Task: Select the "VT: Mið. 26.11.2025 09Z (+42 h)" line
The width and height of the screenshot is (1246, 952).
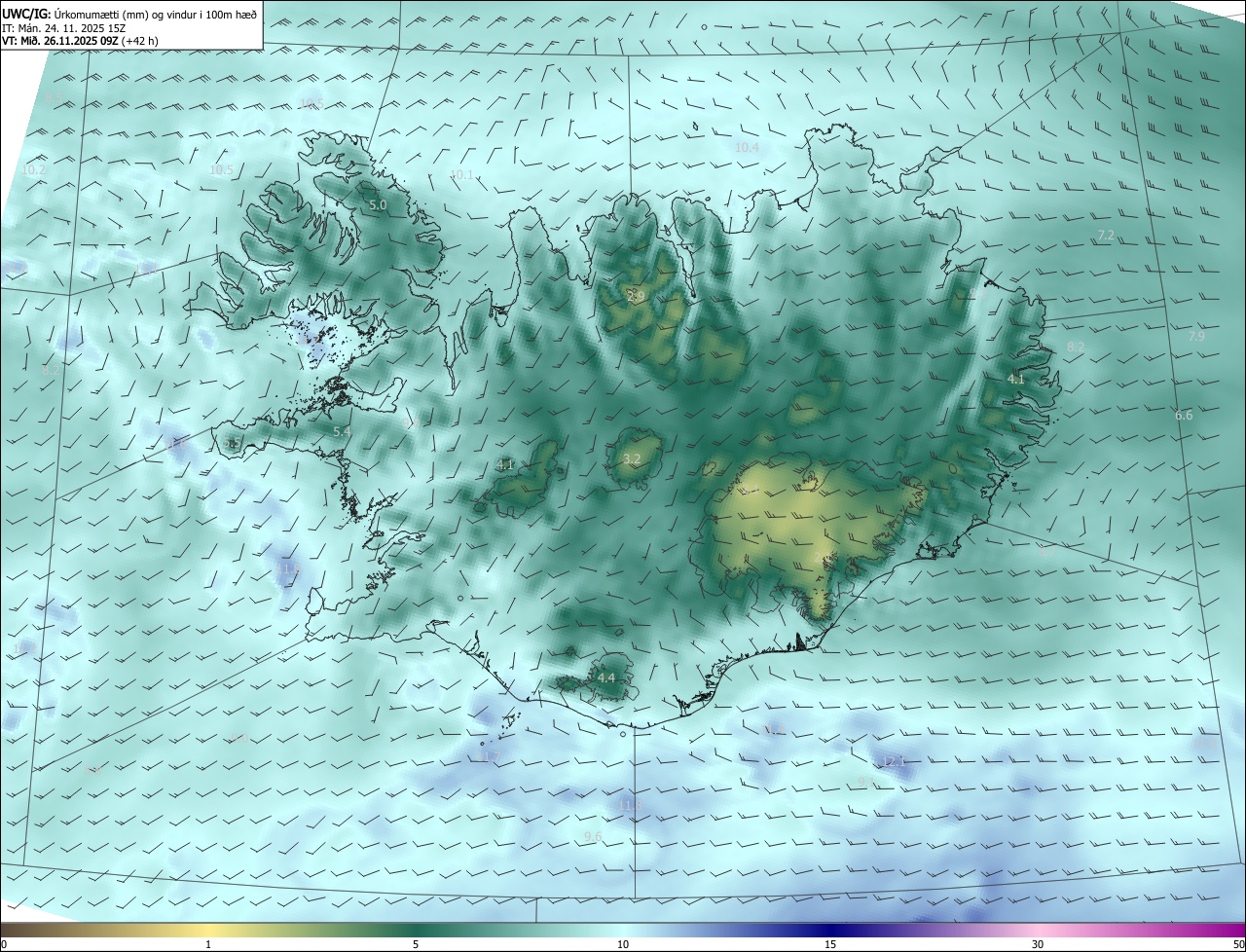Action: tap(80, 41)
